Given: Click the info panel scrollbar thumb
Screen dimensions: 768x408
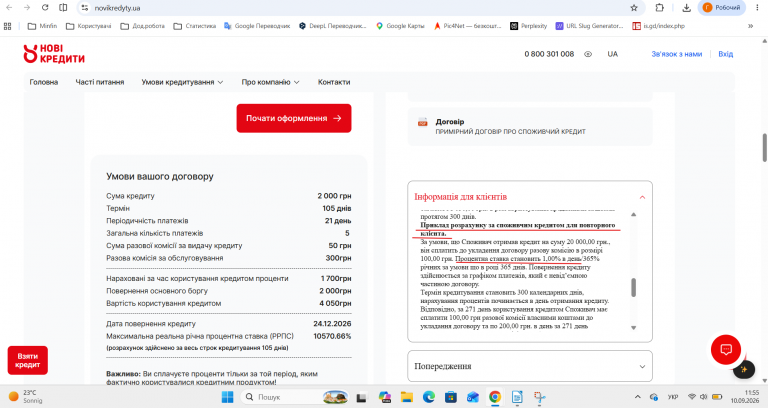Looking at the screenshot, I should 633,288.
